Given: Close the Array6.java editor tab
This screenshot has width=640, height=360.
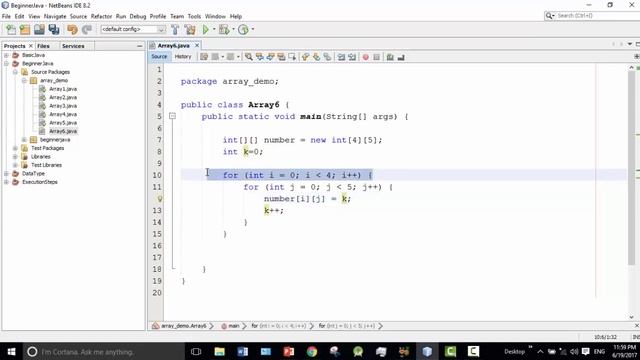Looking at the screenshot, I should pyautogui.click(x=197, y=46).
